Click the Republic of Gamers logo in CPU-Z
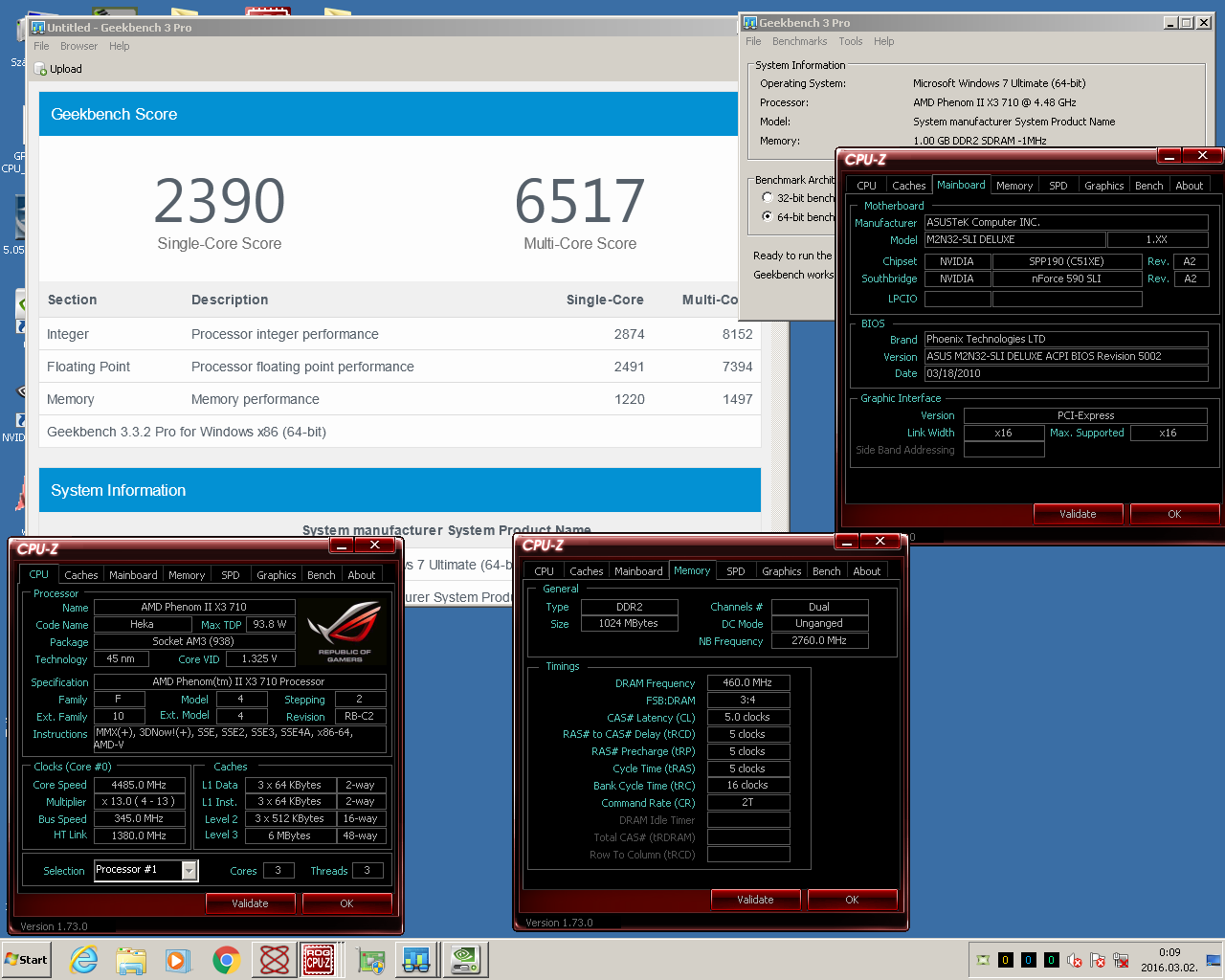Image resolution: width=1225 pixels, height=980 pixels. point(345,631)
